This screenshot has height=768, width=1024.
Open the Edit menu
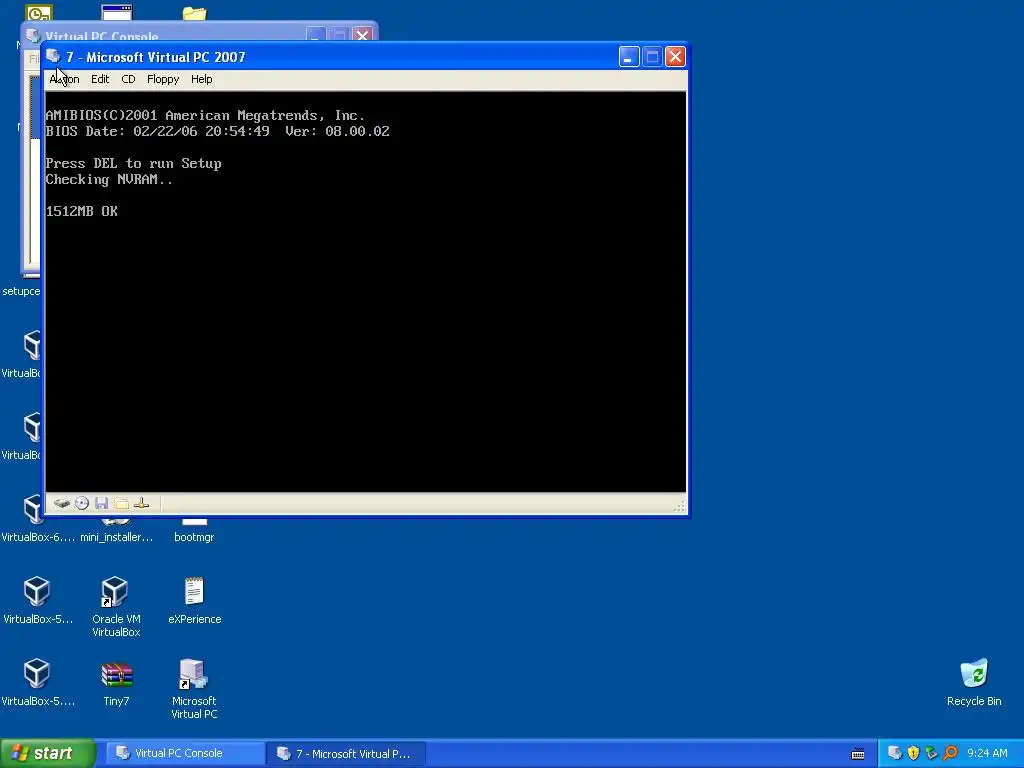tap(100, 79)
